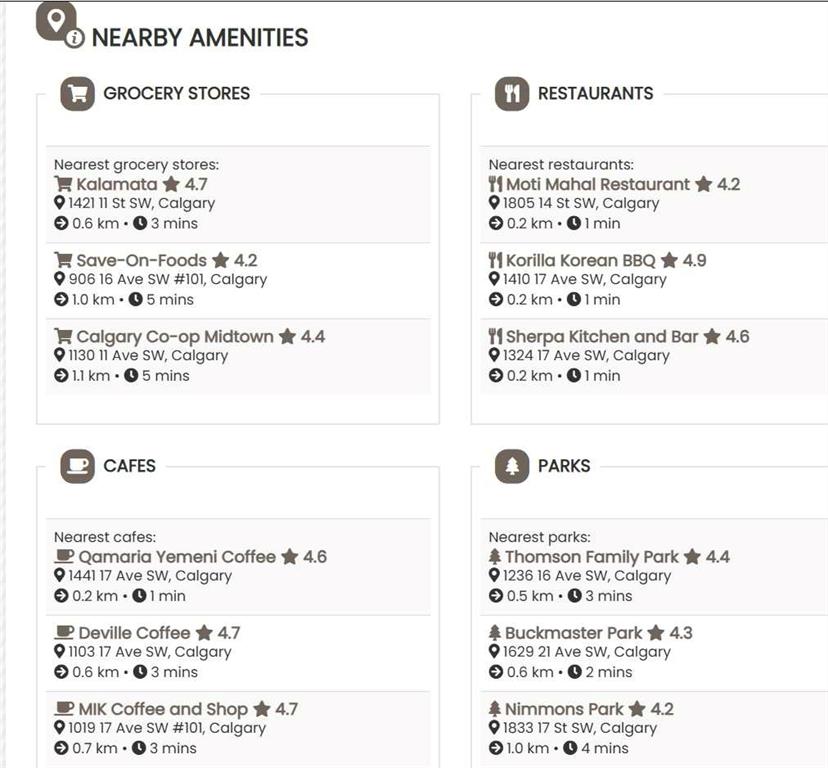Open the Kalamata grocery store link

tap(116, 185)
